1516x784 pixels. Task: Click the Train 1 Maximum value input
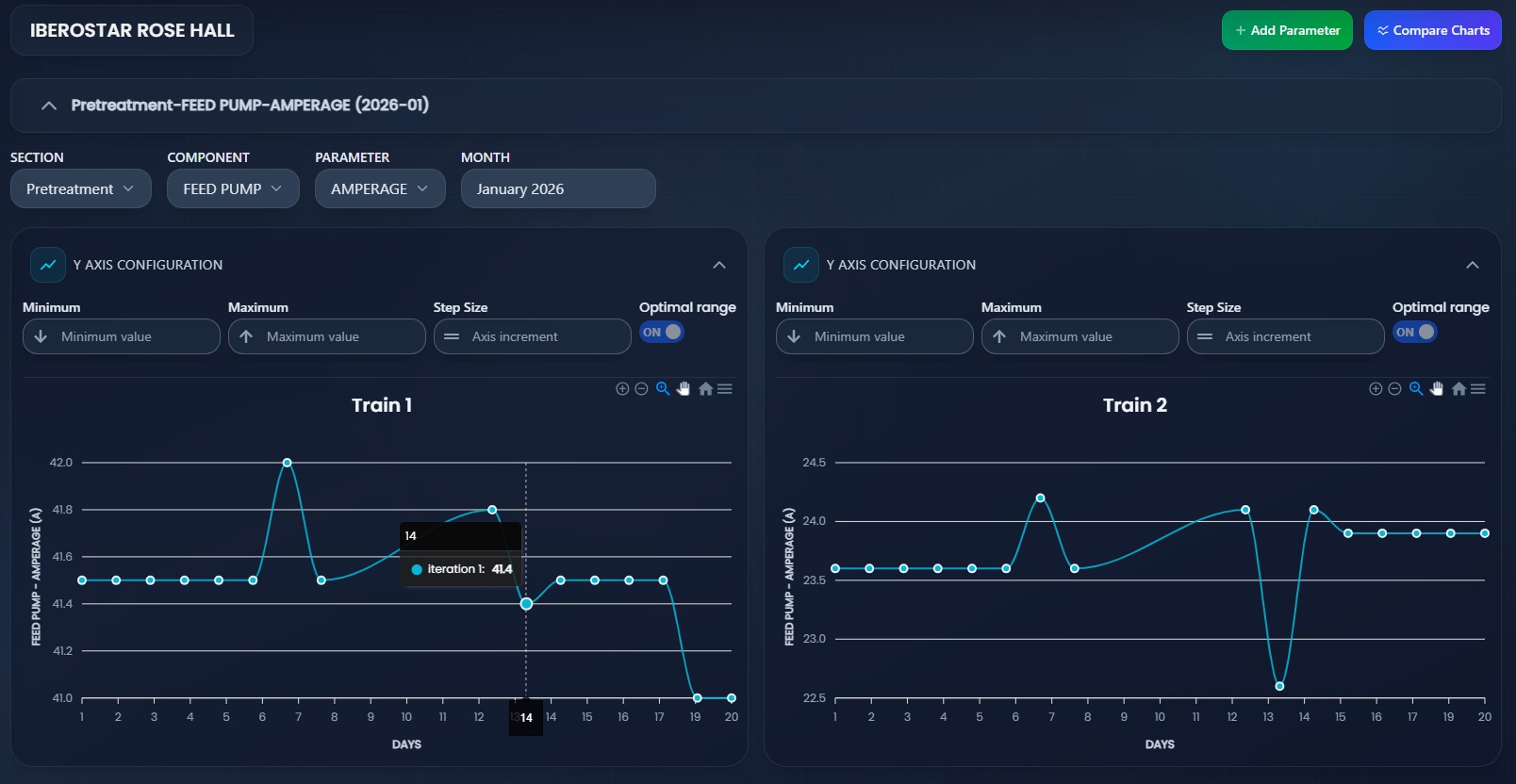[x=326, y=336]
